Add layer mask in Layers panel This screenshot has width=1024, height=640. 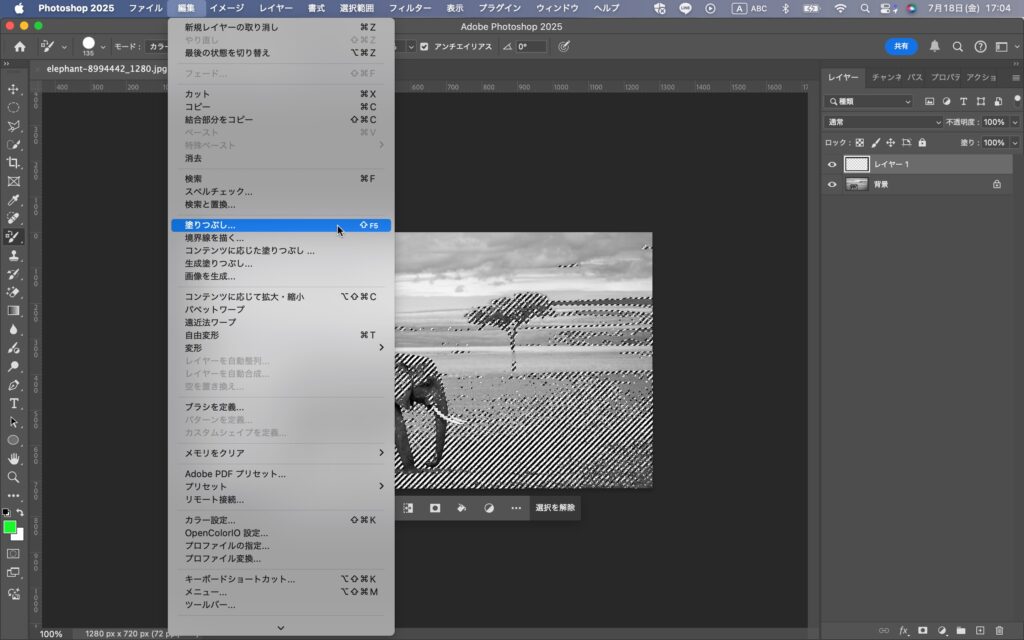pyautogui.click(x=922, y=630)
